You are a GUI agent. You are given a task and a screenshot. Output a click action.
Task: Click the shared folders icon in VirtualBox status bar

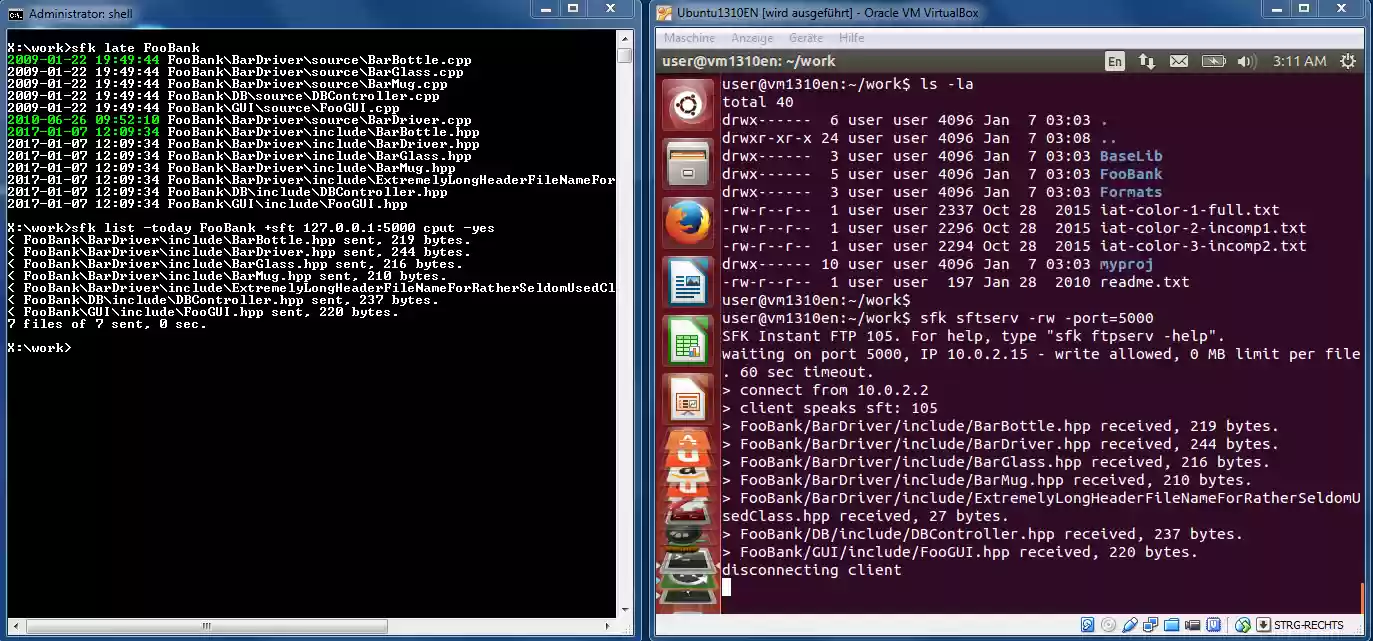point(1170,624)
